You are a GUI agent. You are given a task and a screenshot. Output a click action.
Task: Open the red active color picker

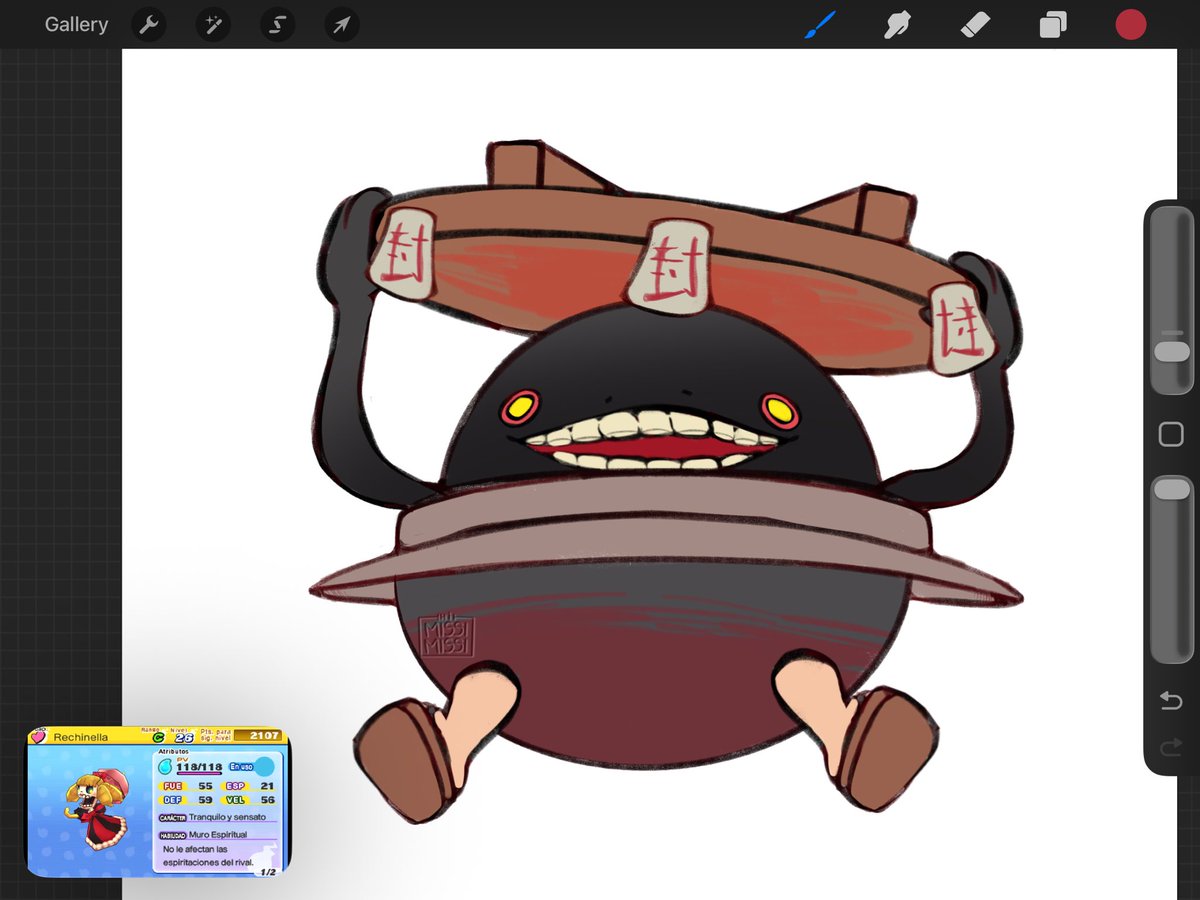[1130, 25]
